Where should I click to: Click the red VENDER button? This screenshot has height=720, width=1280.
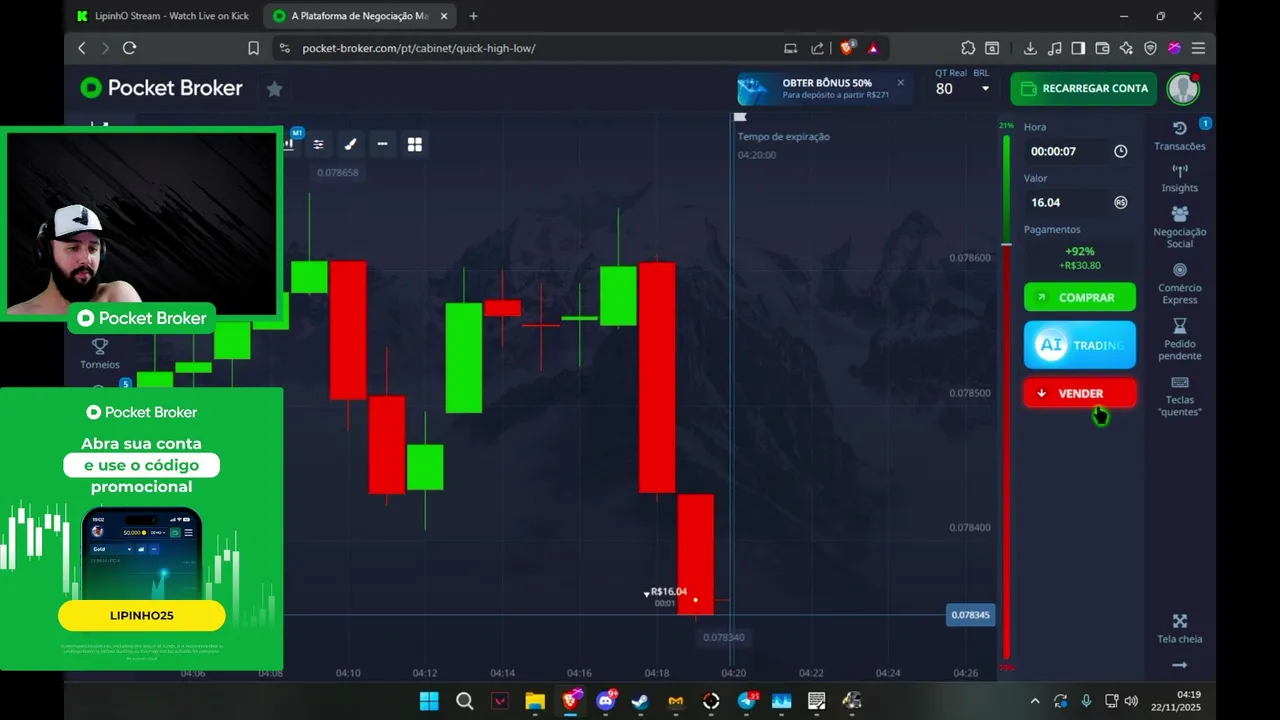click(x=1080, y=393)
